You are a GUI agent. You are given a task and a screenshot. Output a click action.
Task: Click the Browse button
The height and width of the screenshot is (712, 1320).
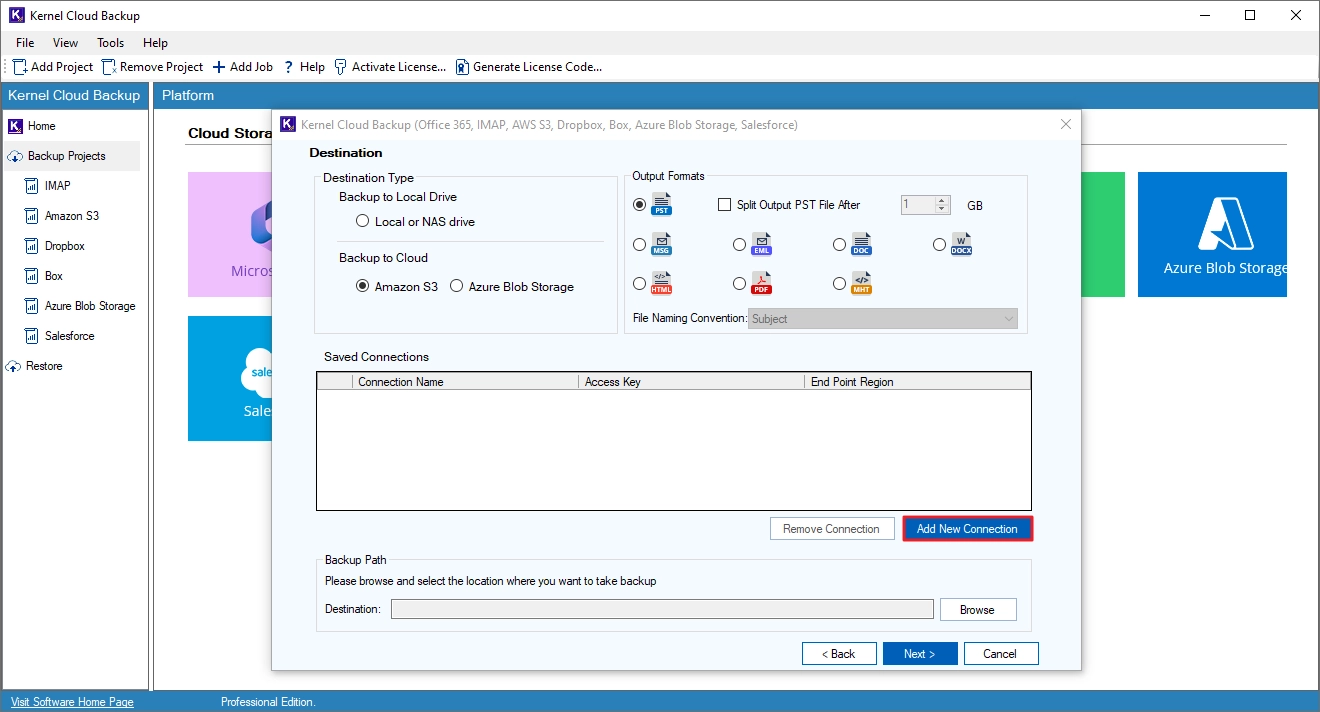(x=977, y=610)
